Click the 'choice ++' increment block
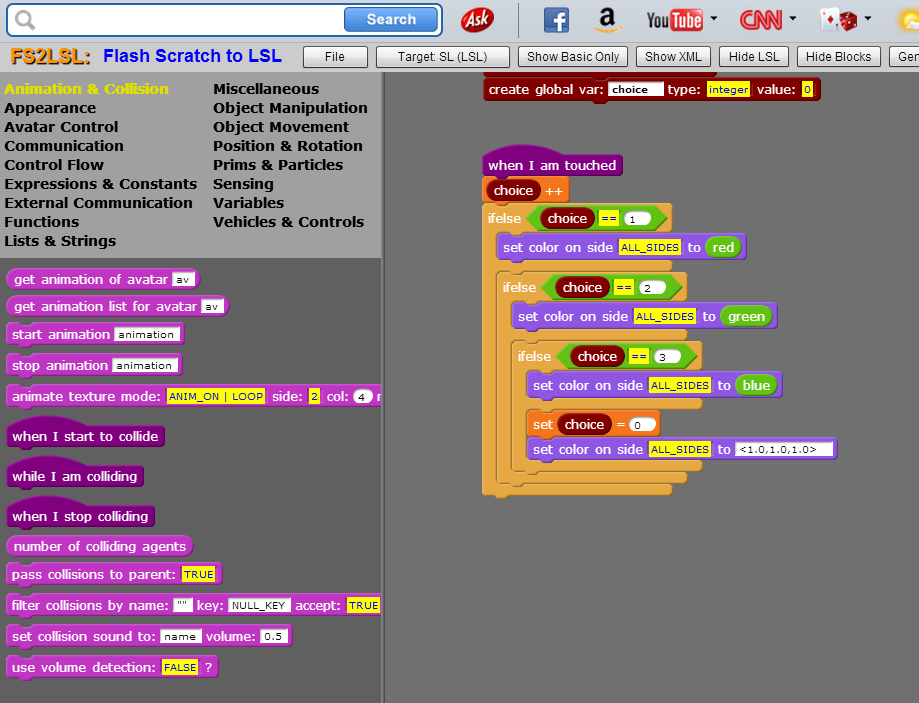The width and height of the screenshot is (919, 703). (x=526, y=191)
